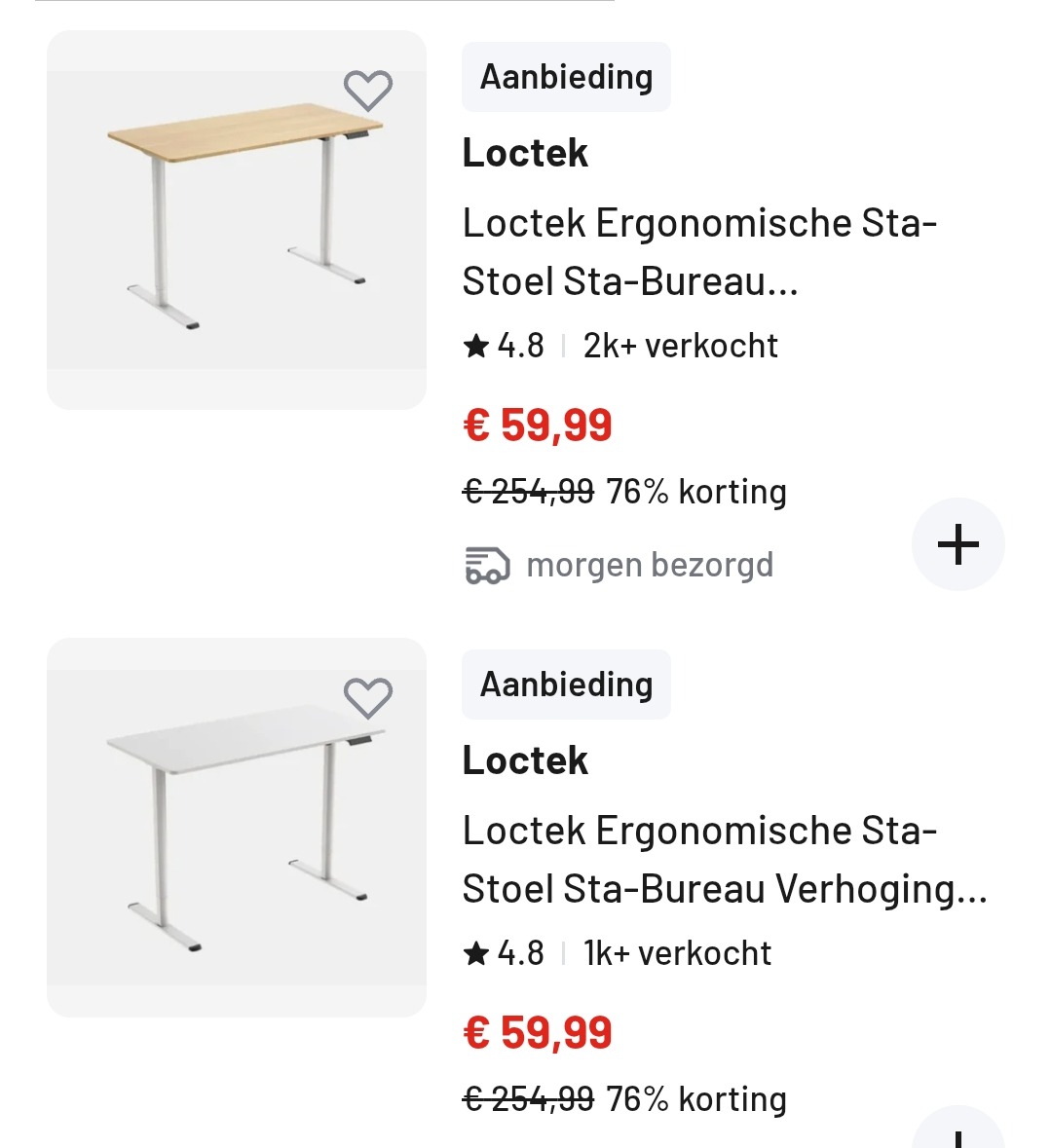
Task: Open title ending in 'Sta-Bureau Verhoging...'
Action: [725, 860]
